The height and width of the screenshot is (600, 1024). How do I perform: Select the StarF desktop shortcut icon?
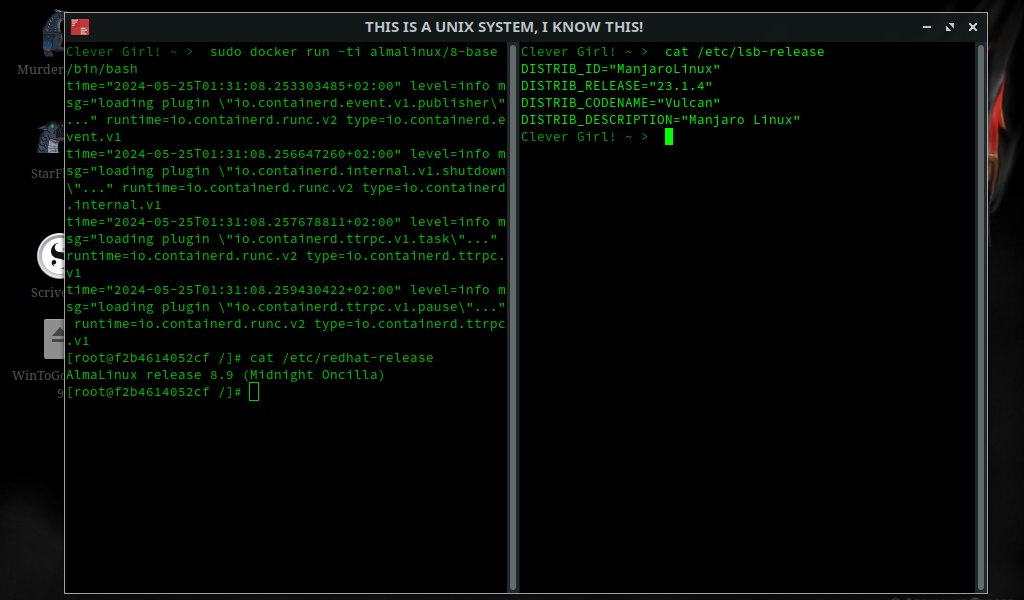50,140
